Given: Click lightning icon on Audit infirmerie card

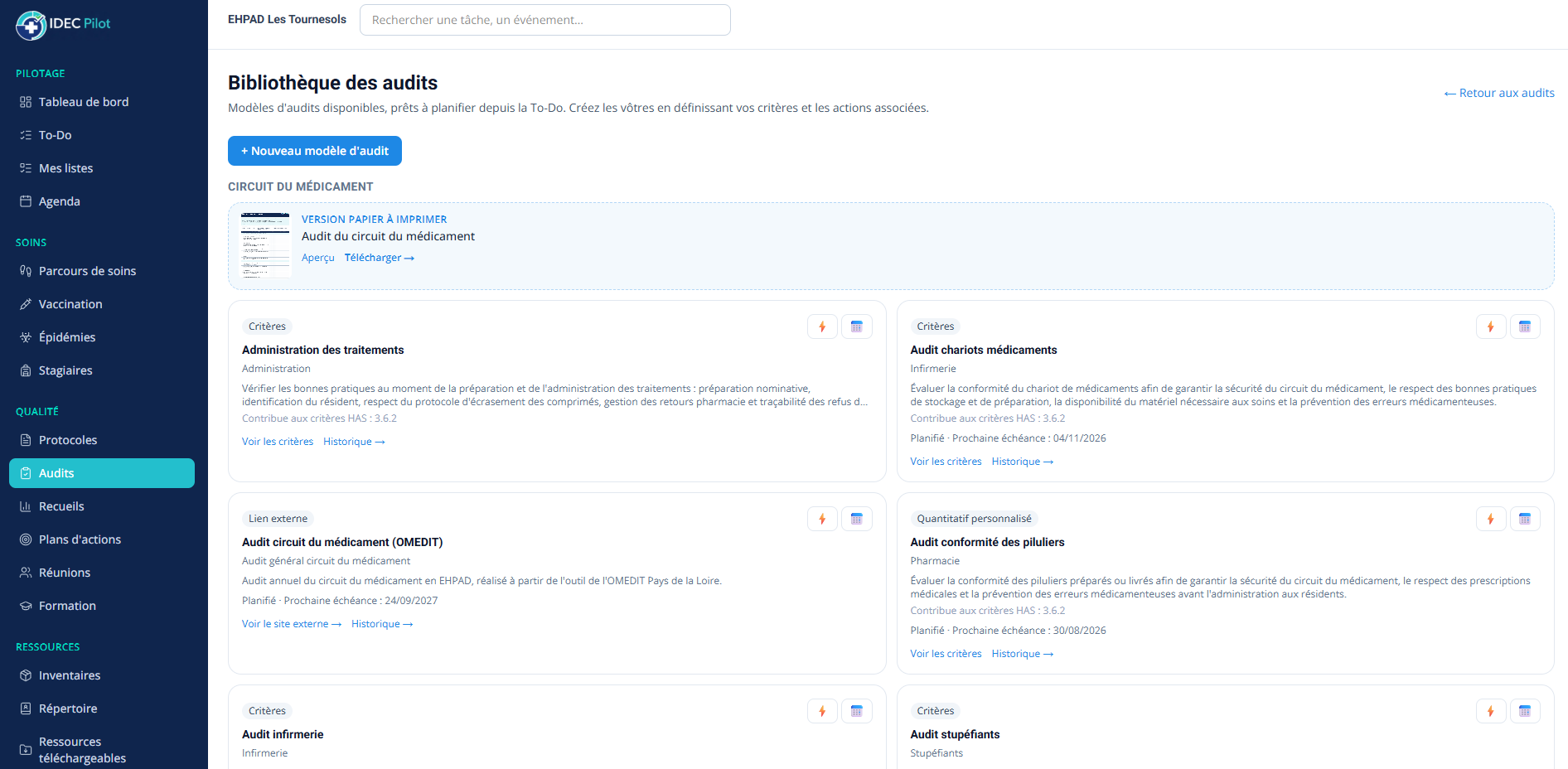Looking at the screenshot, I should 822,711.
